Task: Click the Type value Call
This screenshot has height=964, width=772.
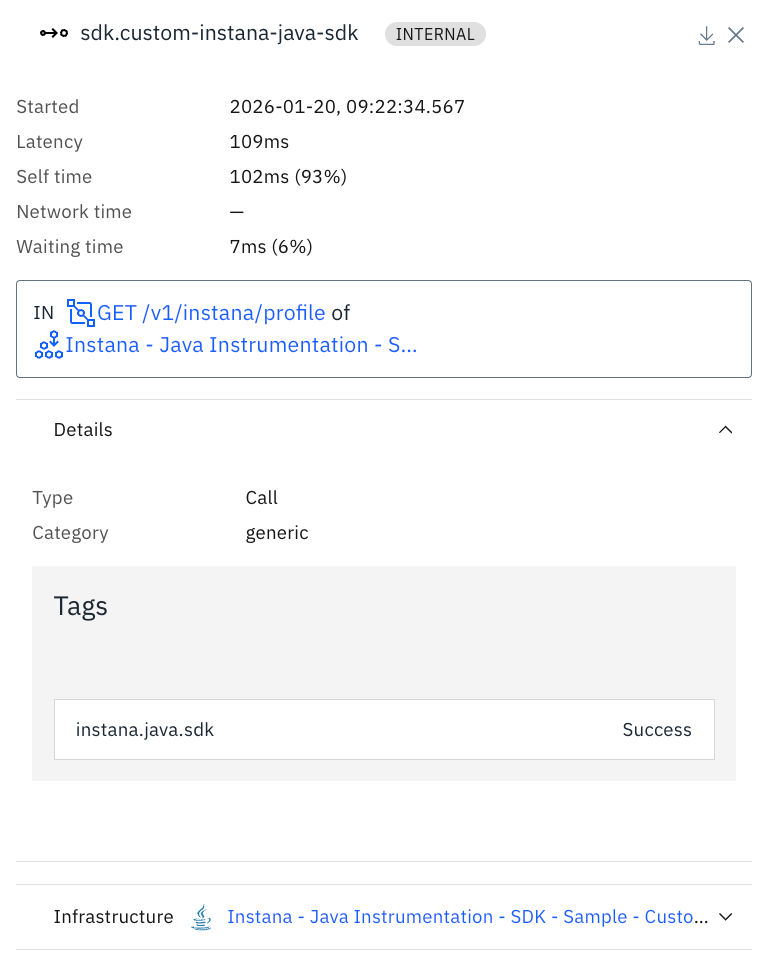Action: click(262, 498)
